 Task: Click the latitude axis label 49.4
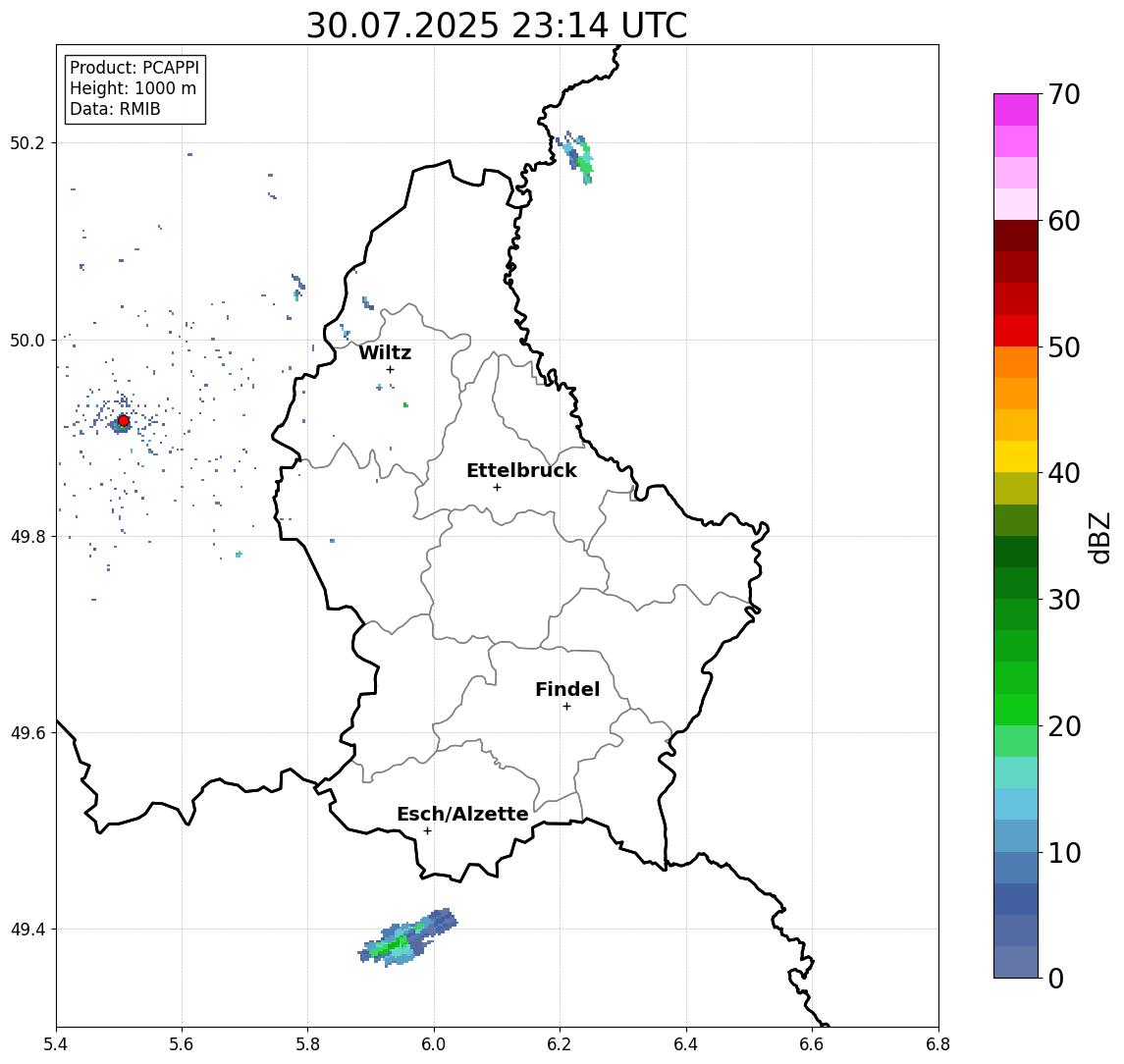pos(27,930)
